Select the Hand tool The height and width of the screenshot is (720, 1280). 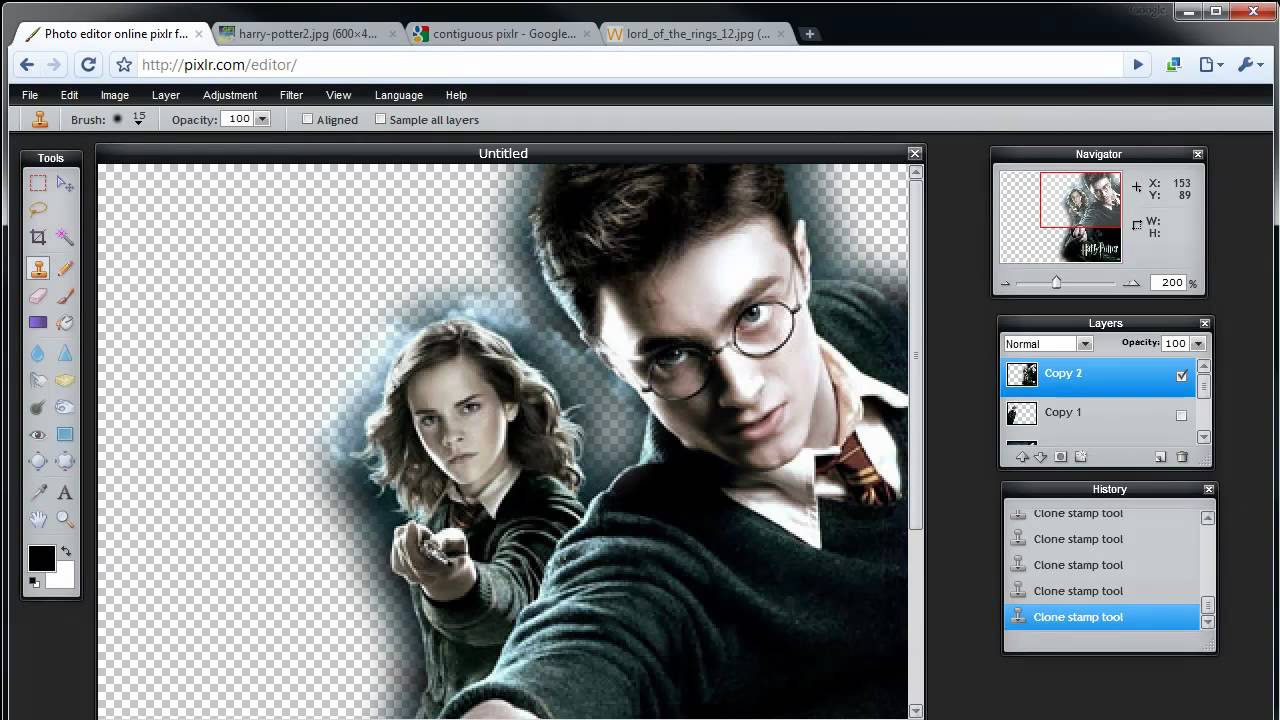tap(38, 519)
